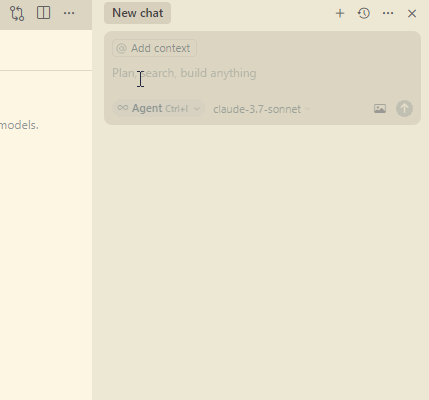Open the Agent mode selector

pos(158,108)
